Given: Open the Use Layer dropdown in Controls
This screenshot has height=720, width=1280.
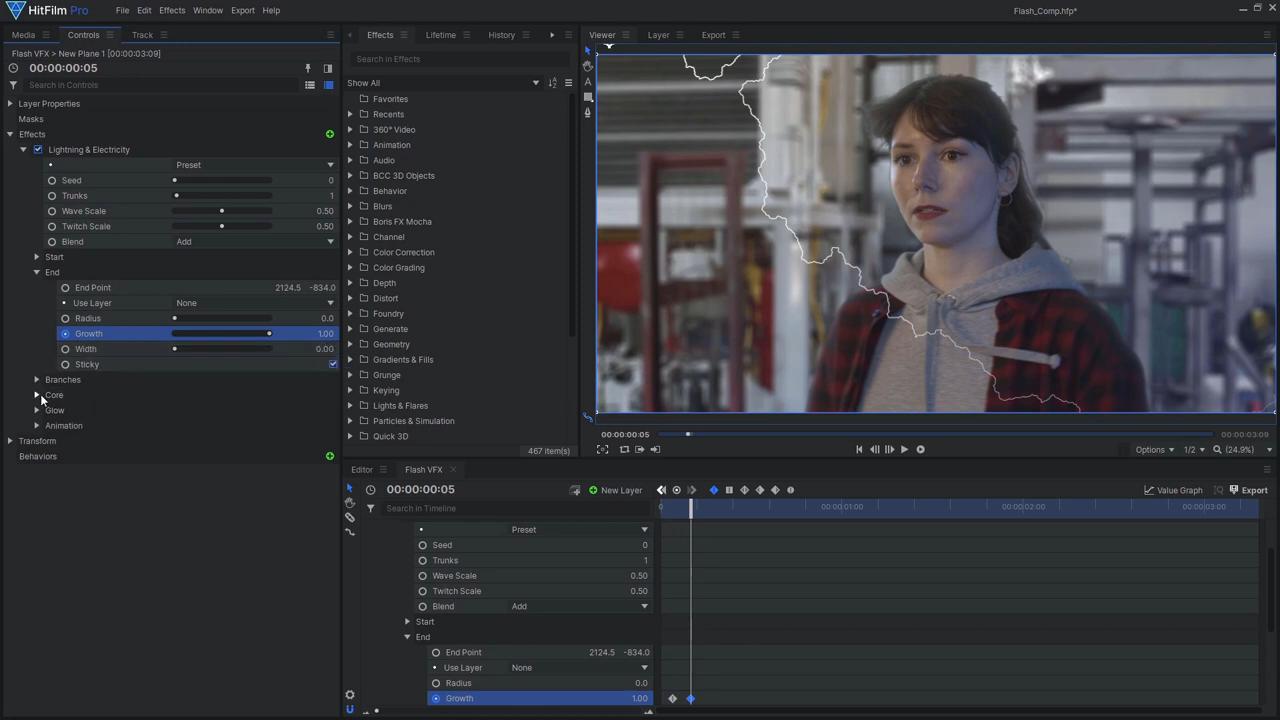Looking at the screenshot, I should 254,303.
